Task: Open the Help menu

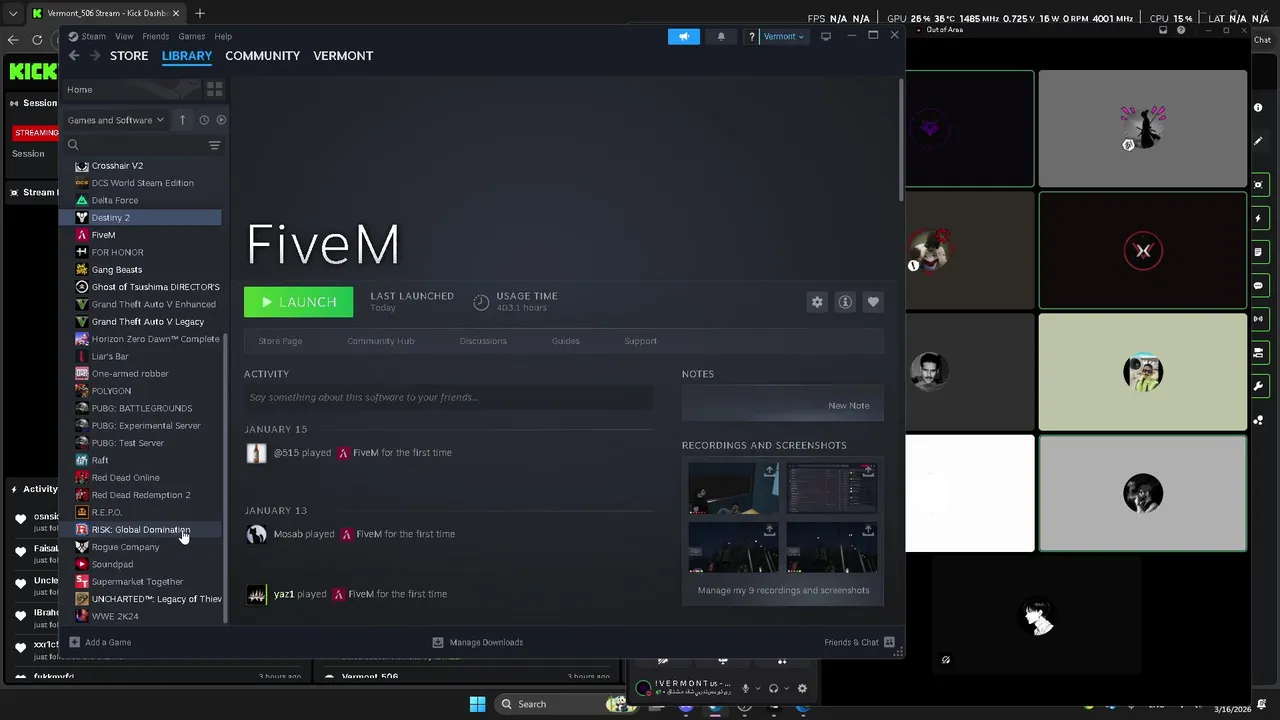Action: (223, 37)
